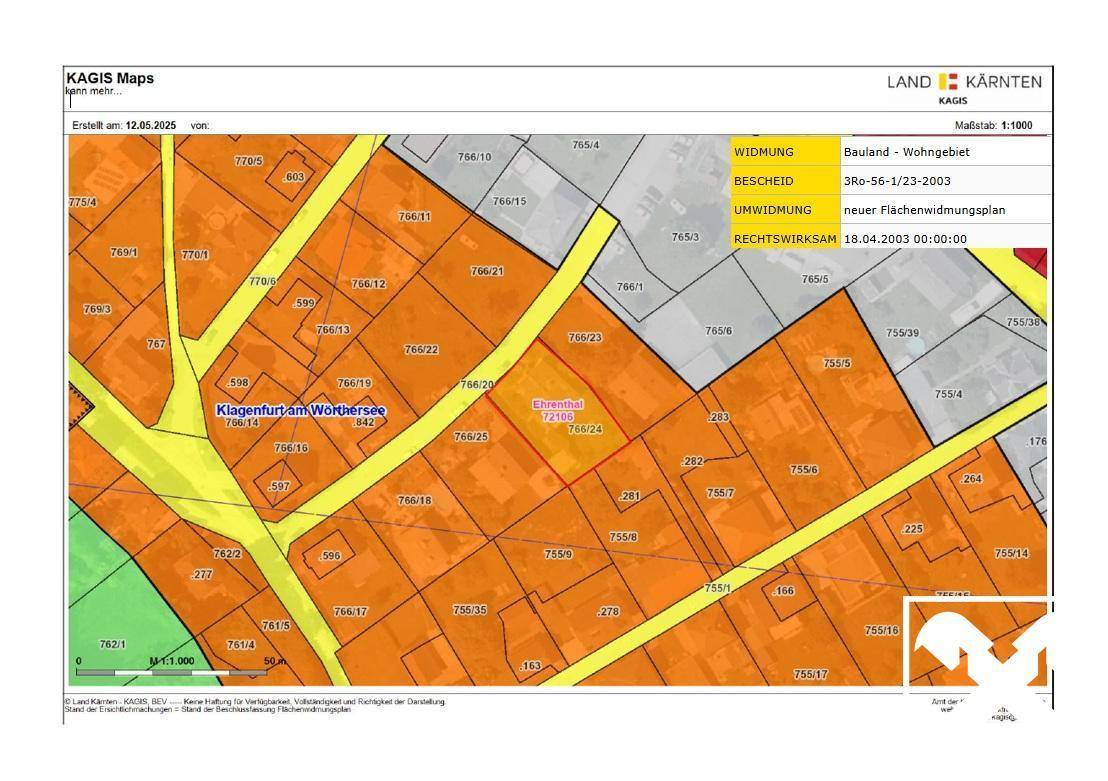The width and height of the screenshot is (1108, 781).
Task: Click the Klagenfurt am Wörthersee map label
Action: tap(301, 410)
